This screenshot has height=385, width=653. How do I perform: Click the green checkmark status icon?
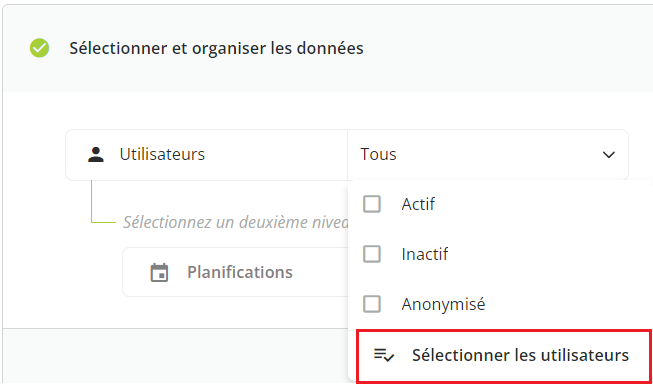(x=40, y=48)
